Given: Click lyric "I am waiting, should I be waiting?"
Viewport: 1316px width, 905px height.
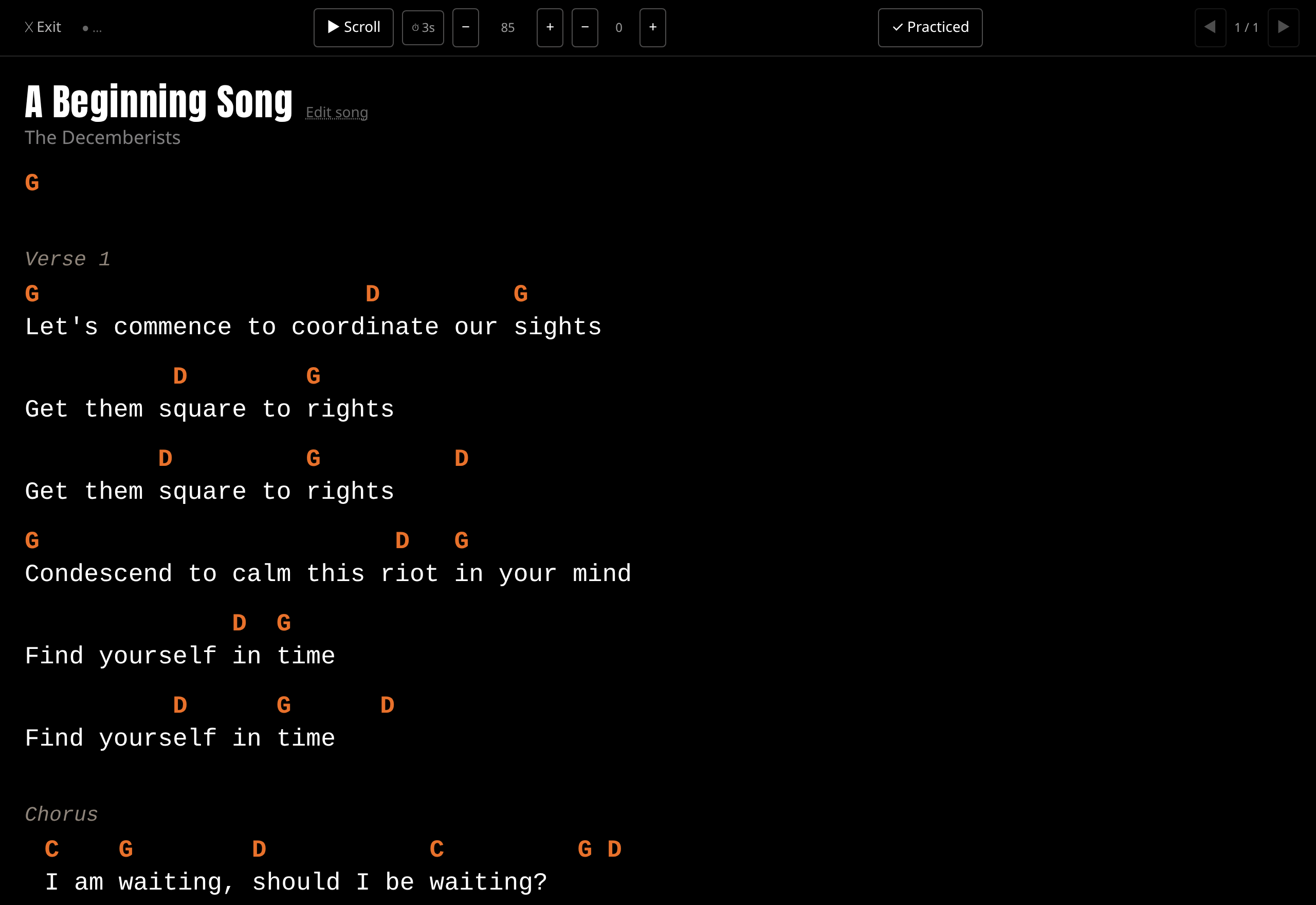Looking at the screenshot, I should [296, 882].
